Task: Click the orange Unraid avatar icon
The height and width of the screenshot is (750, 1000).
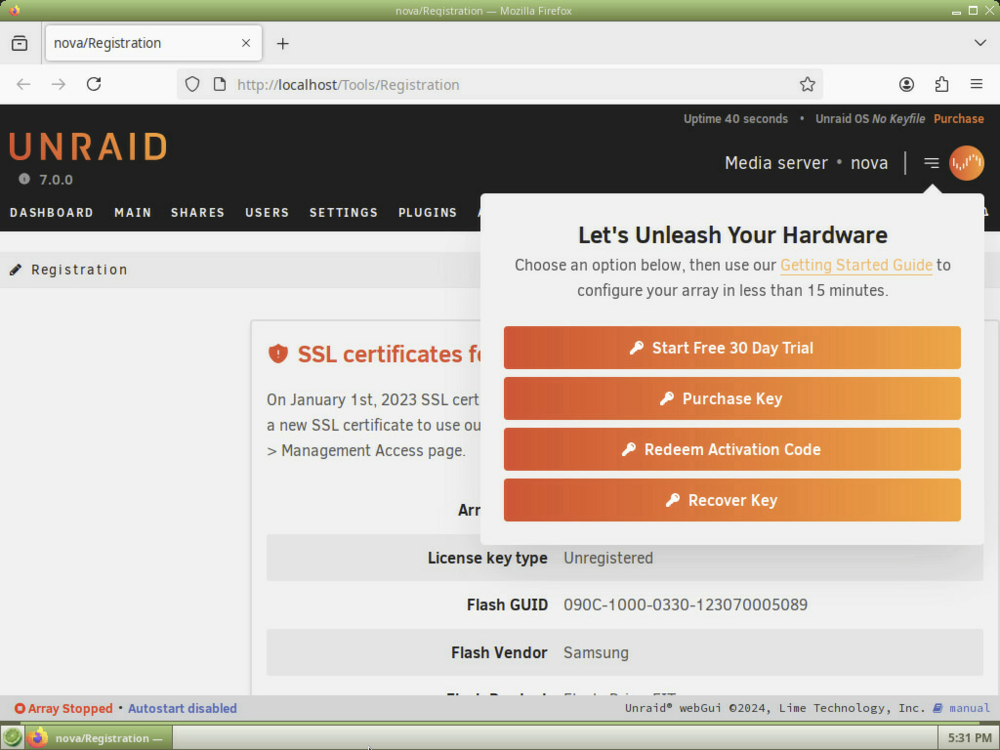Action: point(966,163)
